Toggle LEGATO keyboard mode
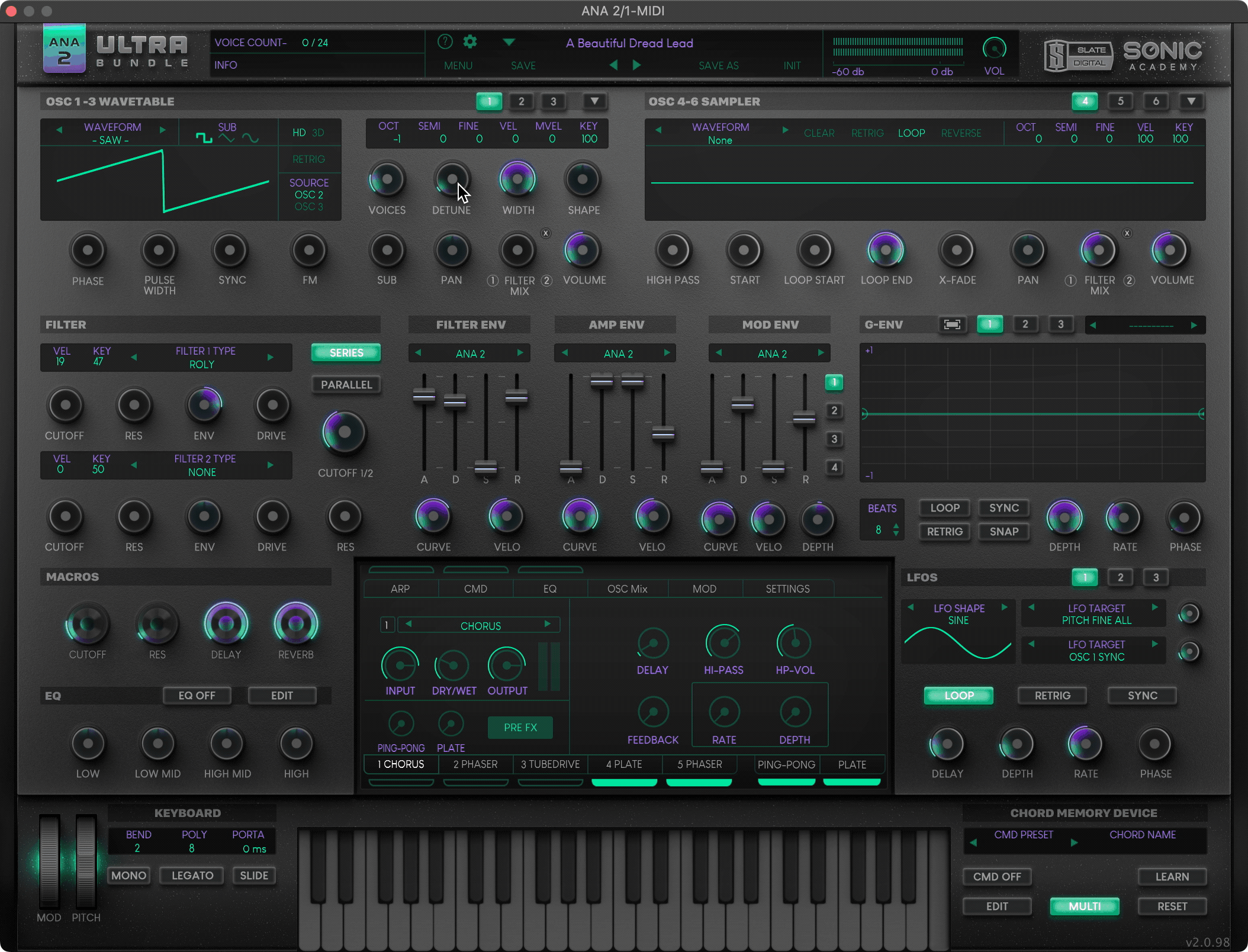Screen dimensions: 1248x952 pyautogui.click(x=192, y=876)
